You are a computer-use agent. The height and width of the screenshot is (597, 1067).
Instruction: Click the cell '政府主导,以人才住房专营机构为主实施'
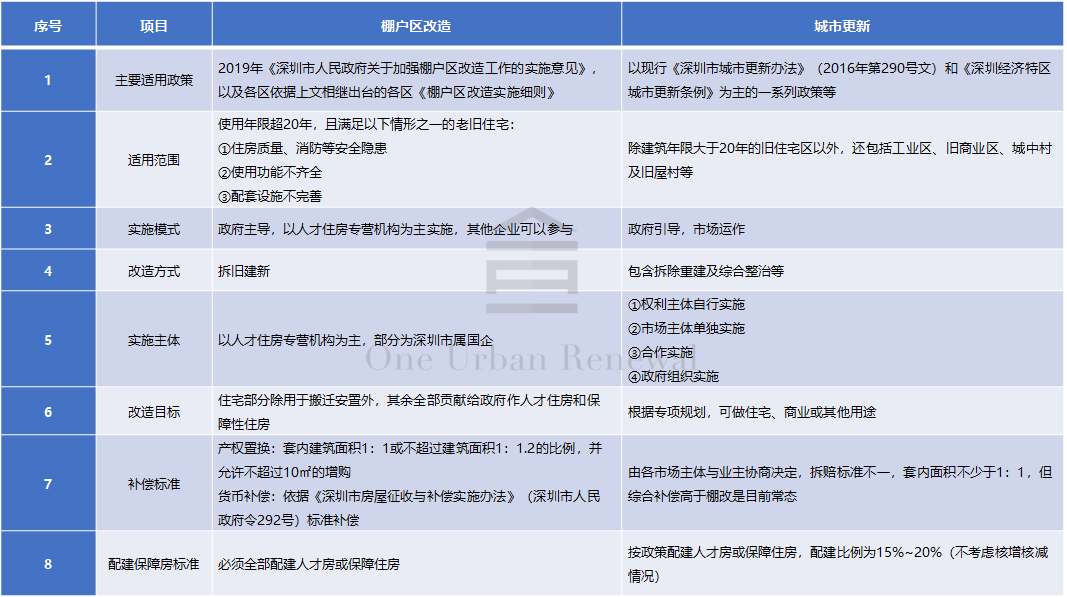(x=416, y=229)
